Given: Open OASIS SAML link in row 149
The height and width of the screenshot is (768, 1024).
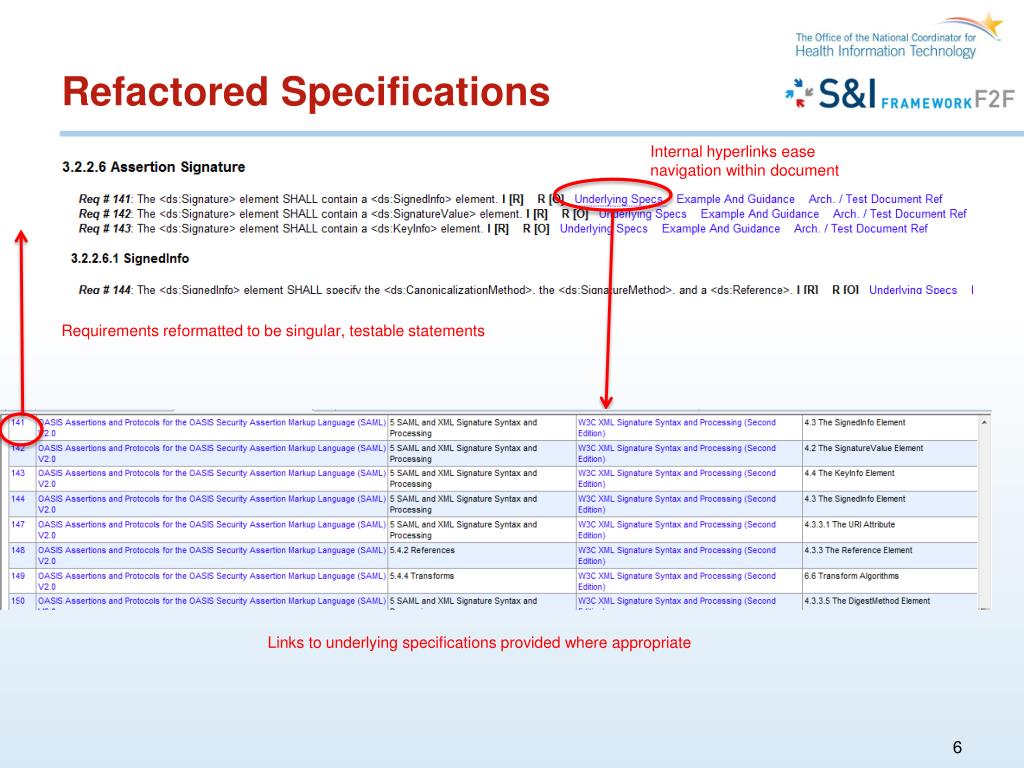Looking at the screenshot, I should tap(212, 581).
